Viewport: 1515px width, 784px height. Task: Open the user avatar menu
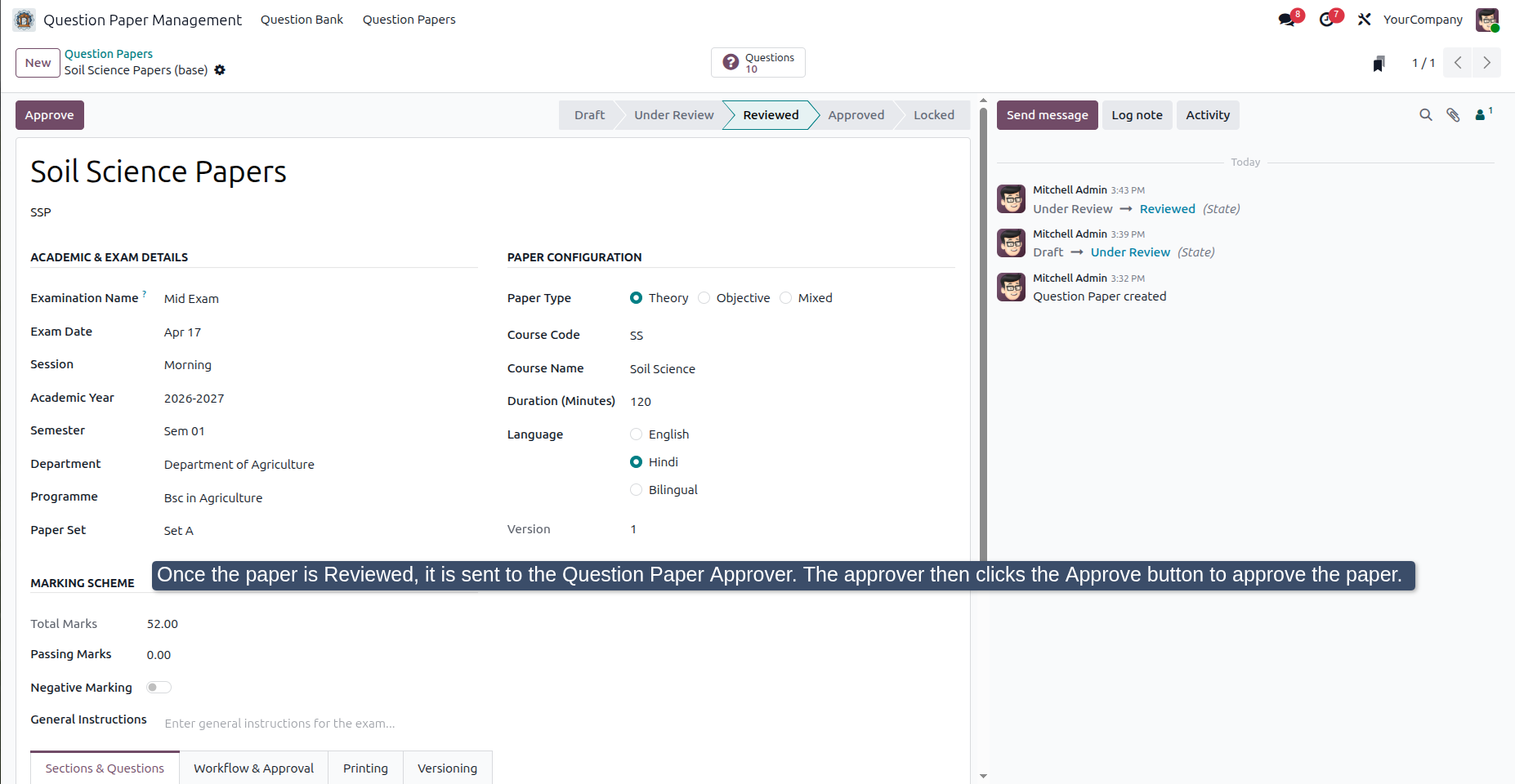point(1487,20)
